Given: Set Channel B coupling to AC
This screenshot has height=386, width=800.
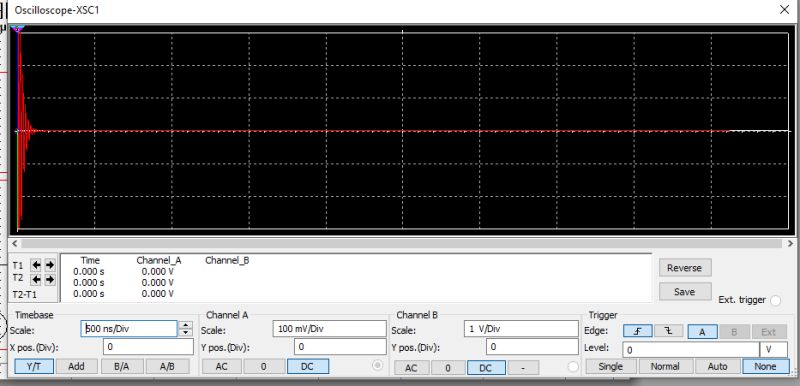Looking at the screenshot, I should [411, 368].
